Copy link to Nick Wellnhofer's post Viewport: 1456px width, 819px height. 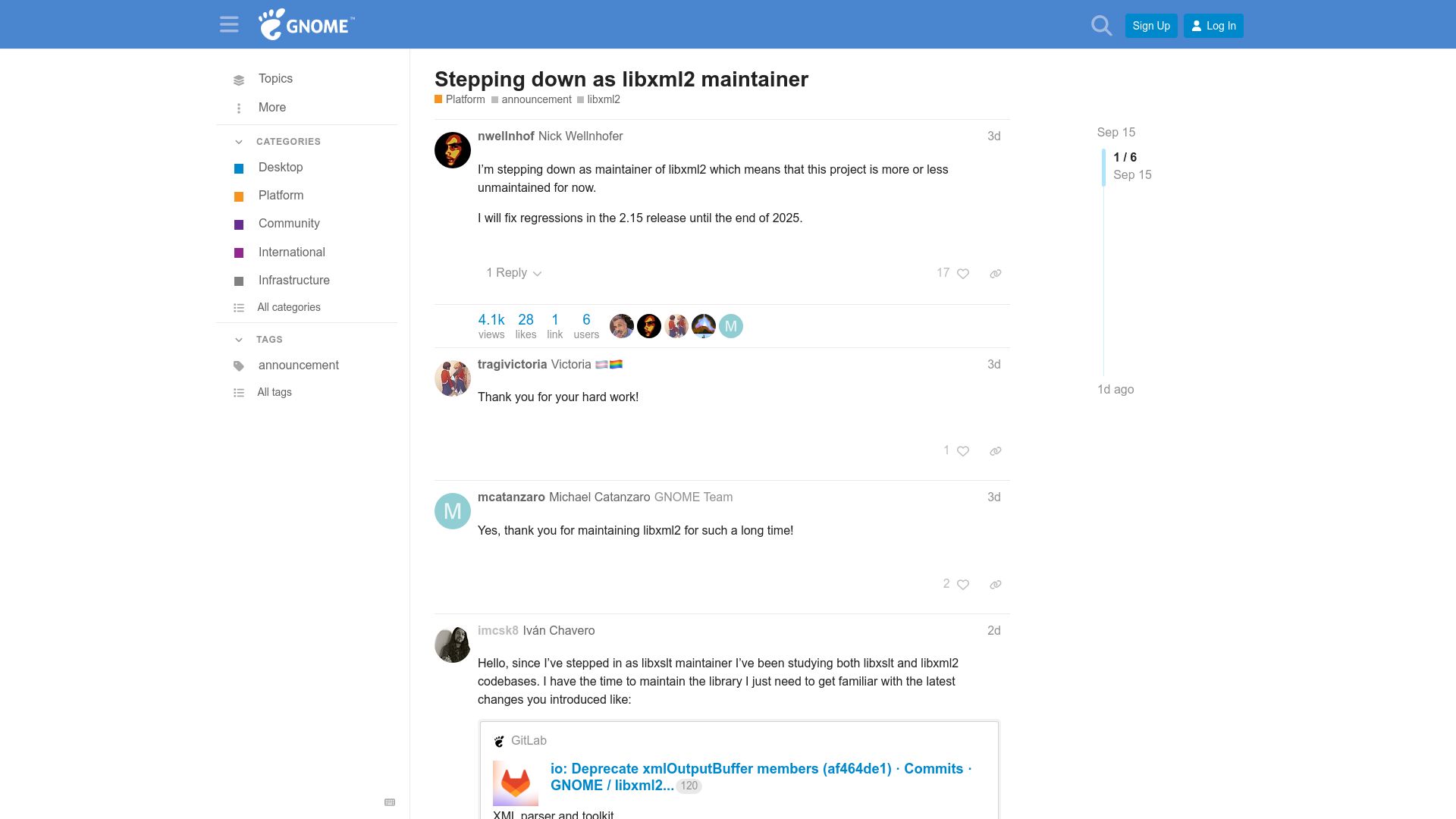tap(996, 274)
